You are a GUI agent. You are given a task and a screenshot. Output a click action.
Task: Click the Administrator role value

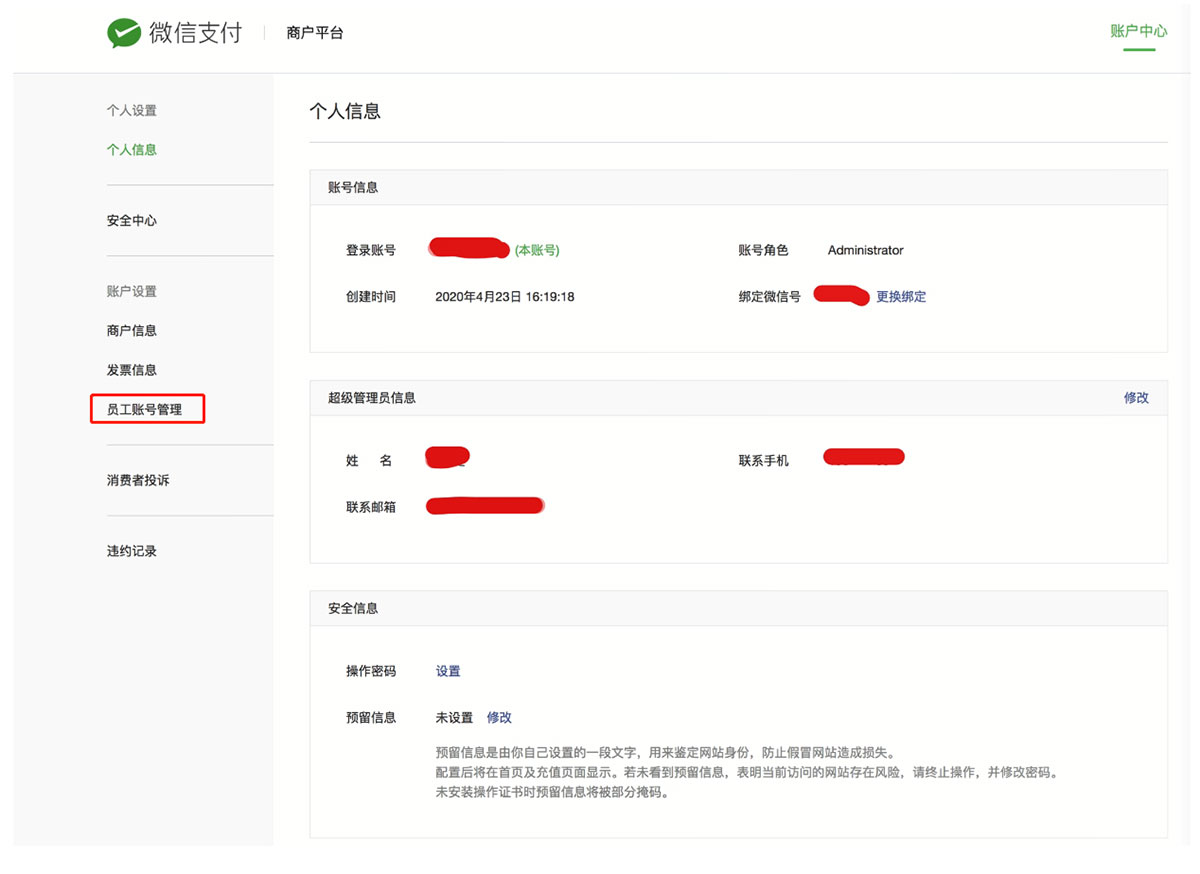[865, 251]
